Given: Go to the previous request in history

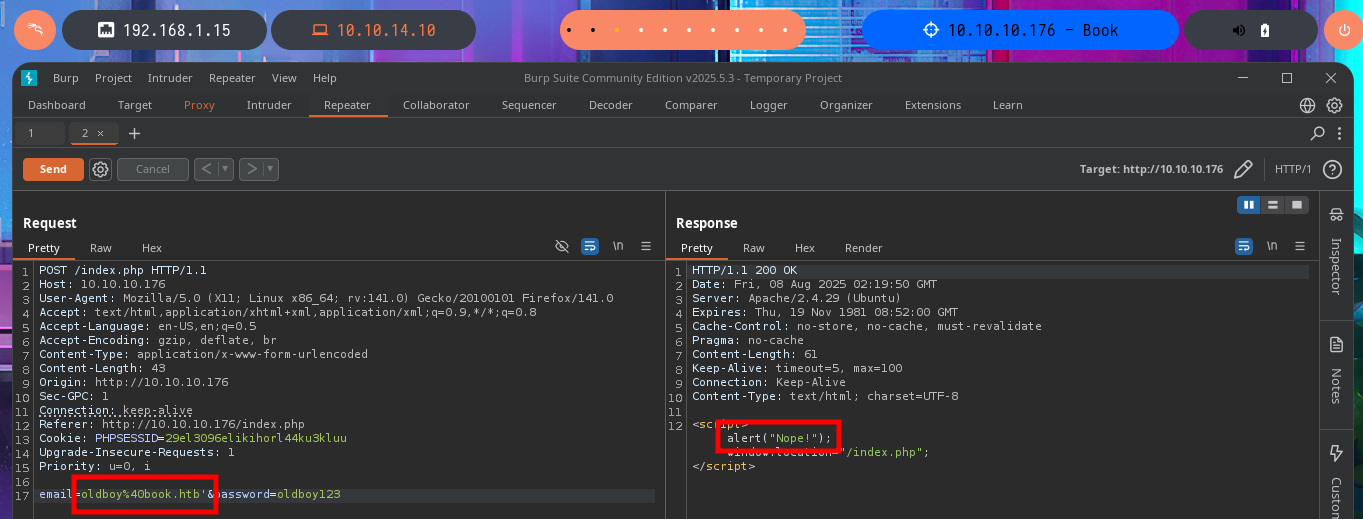Looking at the screenshot, I should click(206, 169).
